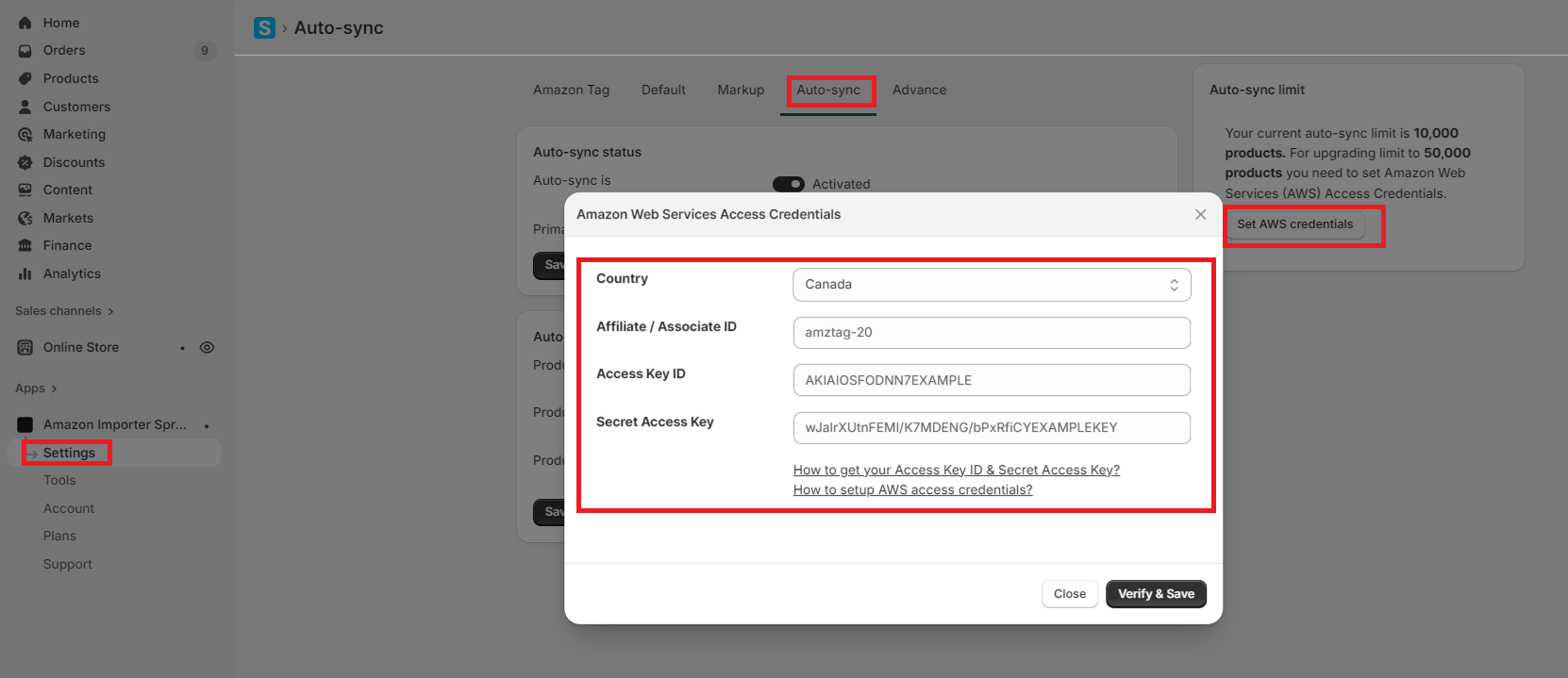Click the Finance bank icon
This screenshot has height=678, width=1568.
(x=25, y=245)
